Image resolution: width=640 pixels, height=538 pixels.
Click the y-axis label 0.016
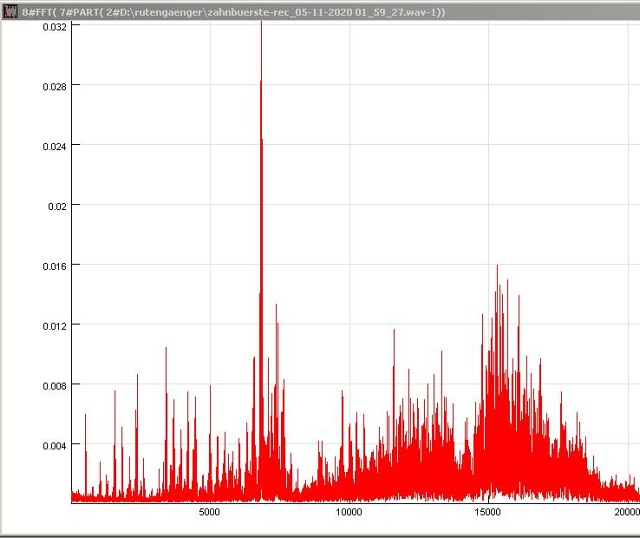click(54, 267)
